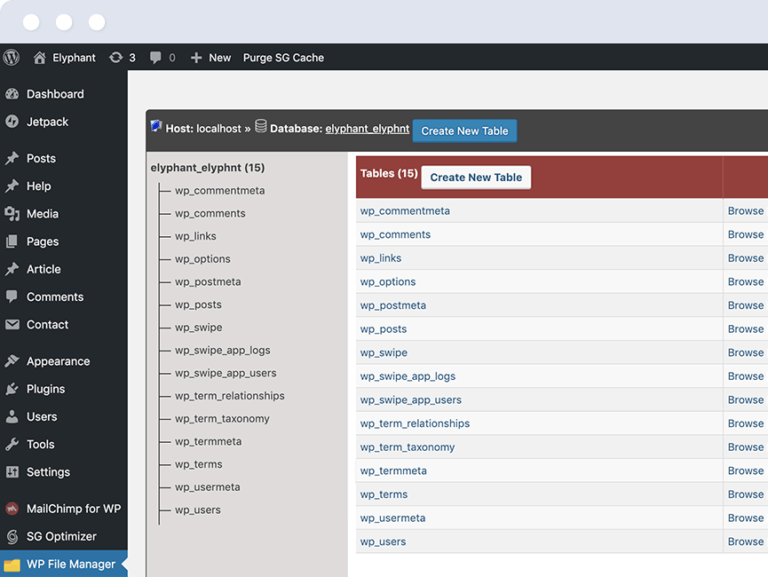Screen dimensions: 768x577
Task: Select wp_term_relationships in the left tree
Action: pos(229,396)
